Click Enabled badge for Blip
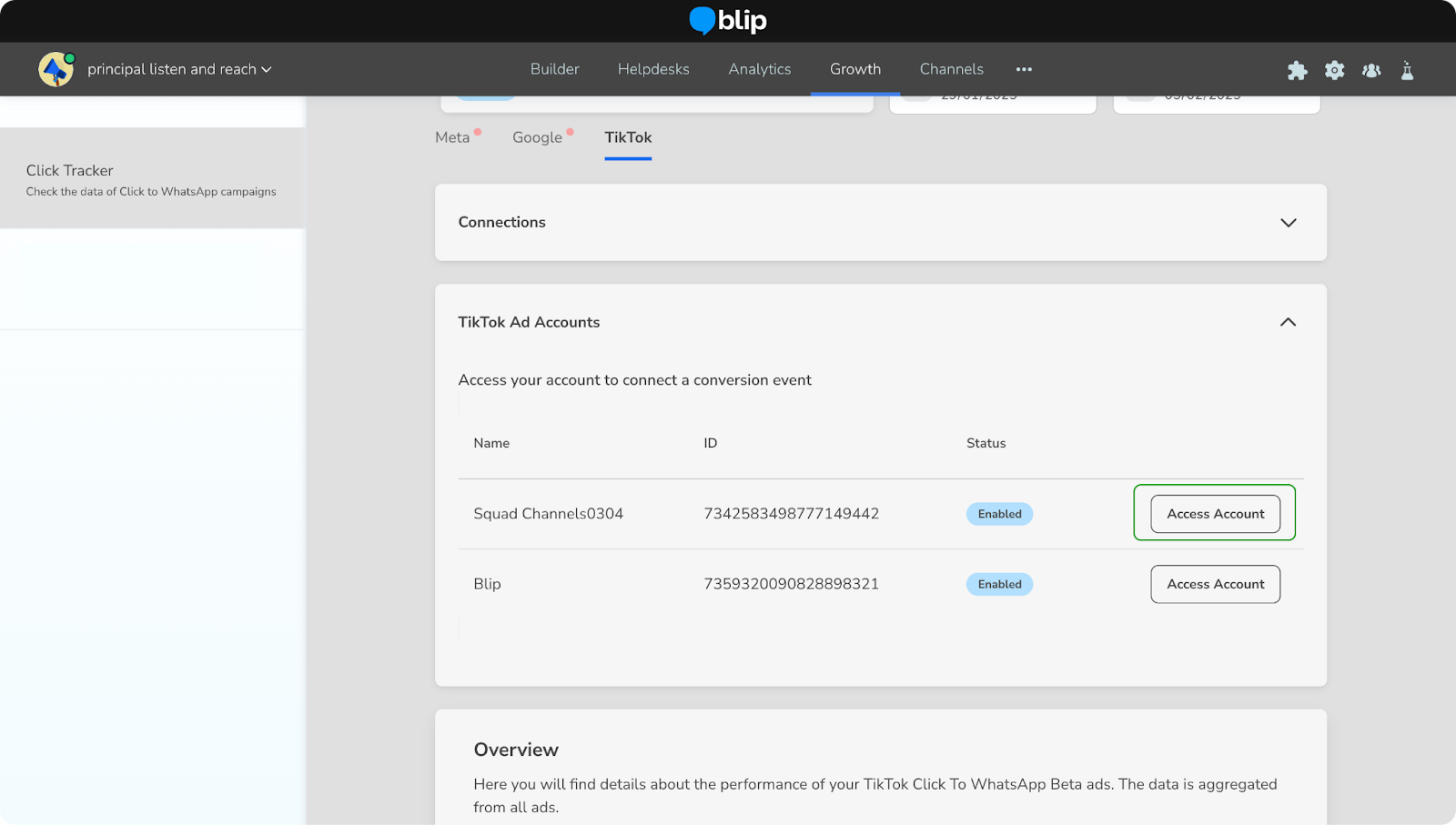Image resolution: width=1456 pixels, height=825 pixels. pyautogui.click(x=999, y=584)
